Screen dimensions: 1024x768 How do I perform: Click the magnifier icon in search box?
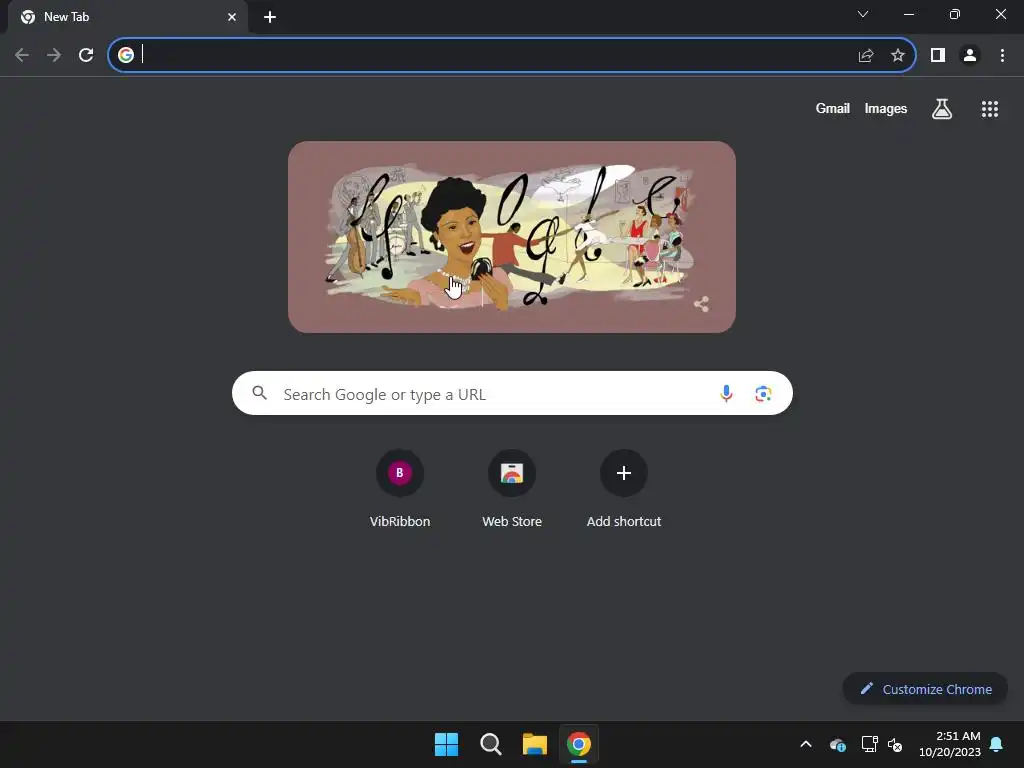[260, 393]
